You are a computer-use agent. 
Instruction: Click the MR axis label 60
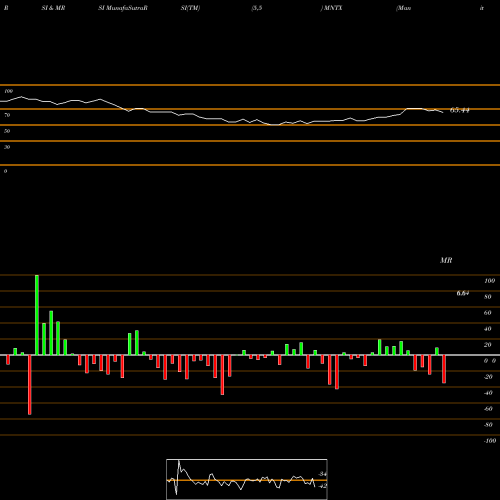tap(488, 313)
